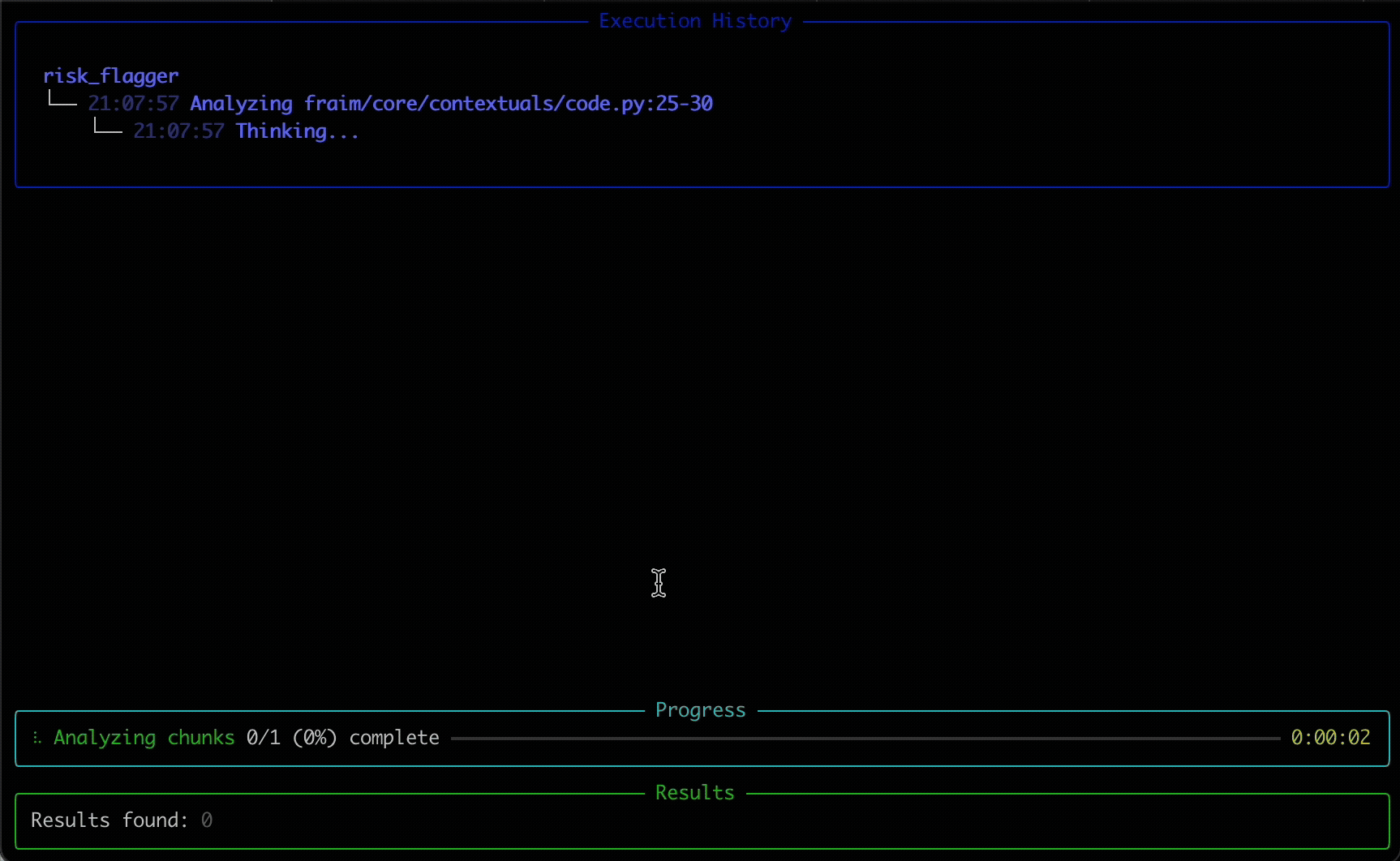Click the 0/1 chunk counter
The height and width of the screenshot is (861, 1400).
click(x=263, y=738)
